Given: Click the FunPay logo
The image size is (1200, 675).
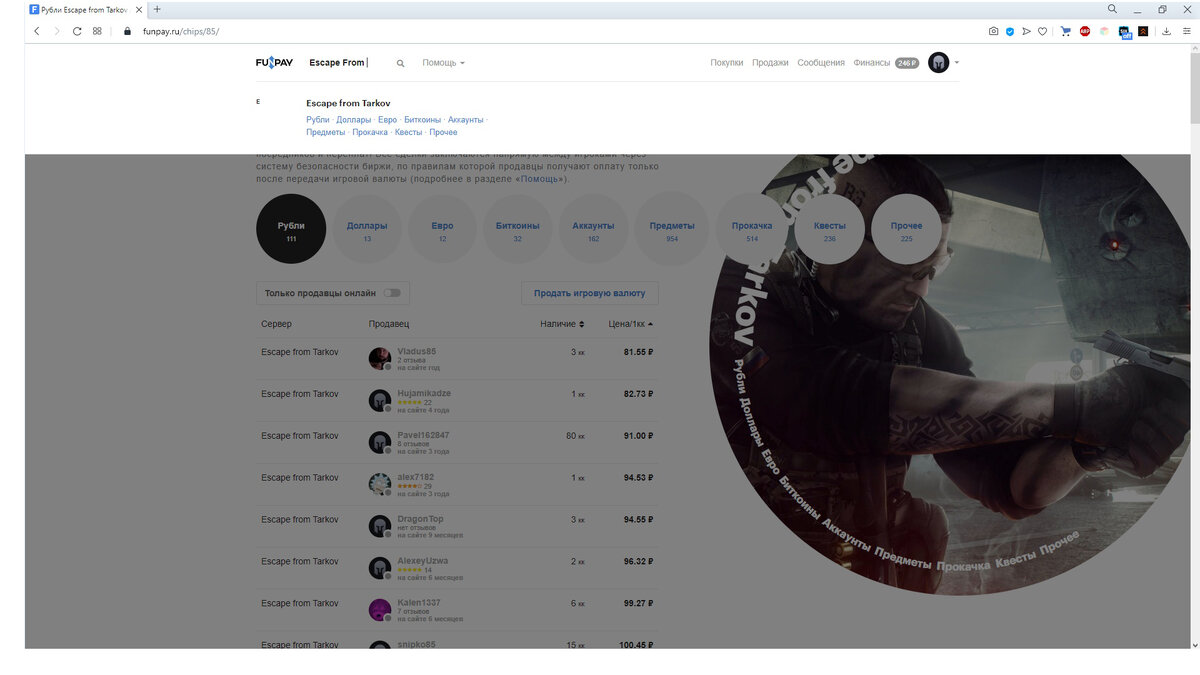Looking at the screenshot, I should tap(274, 62).
